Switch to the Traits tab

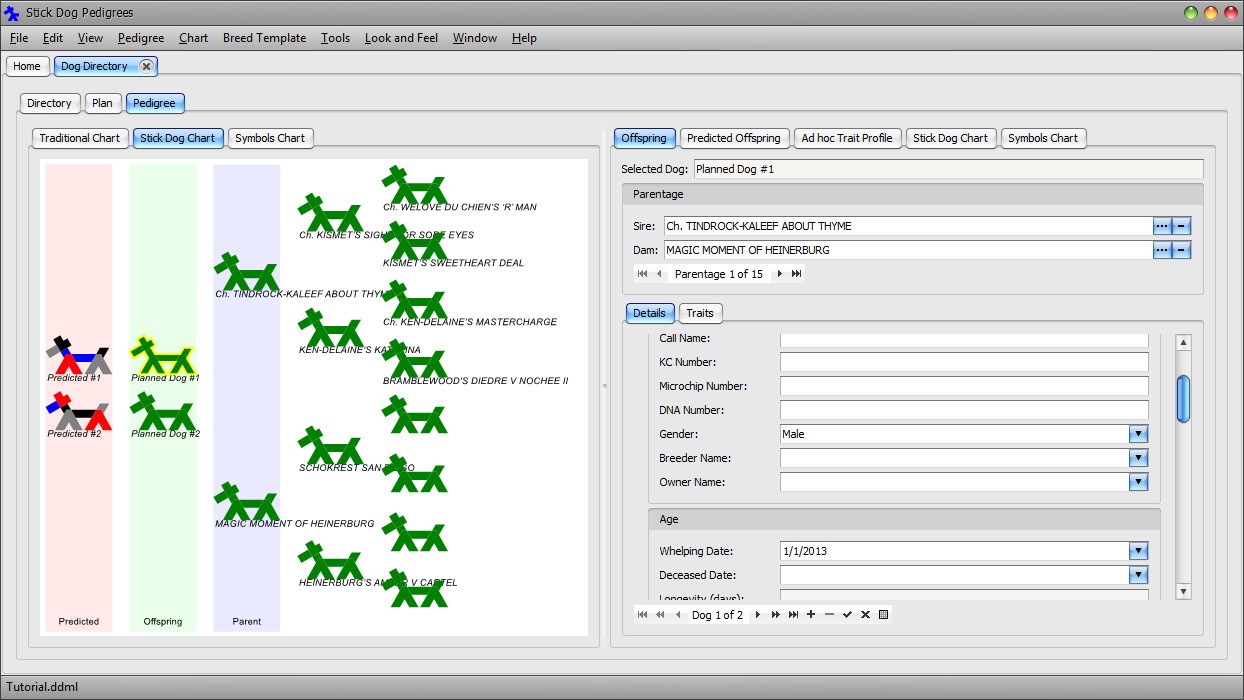[700, 313]
